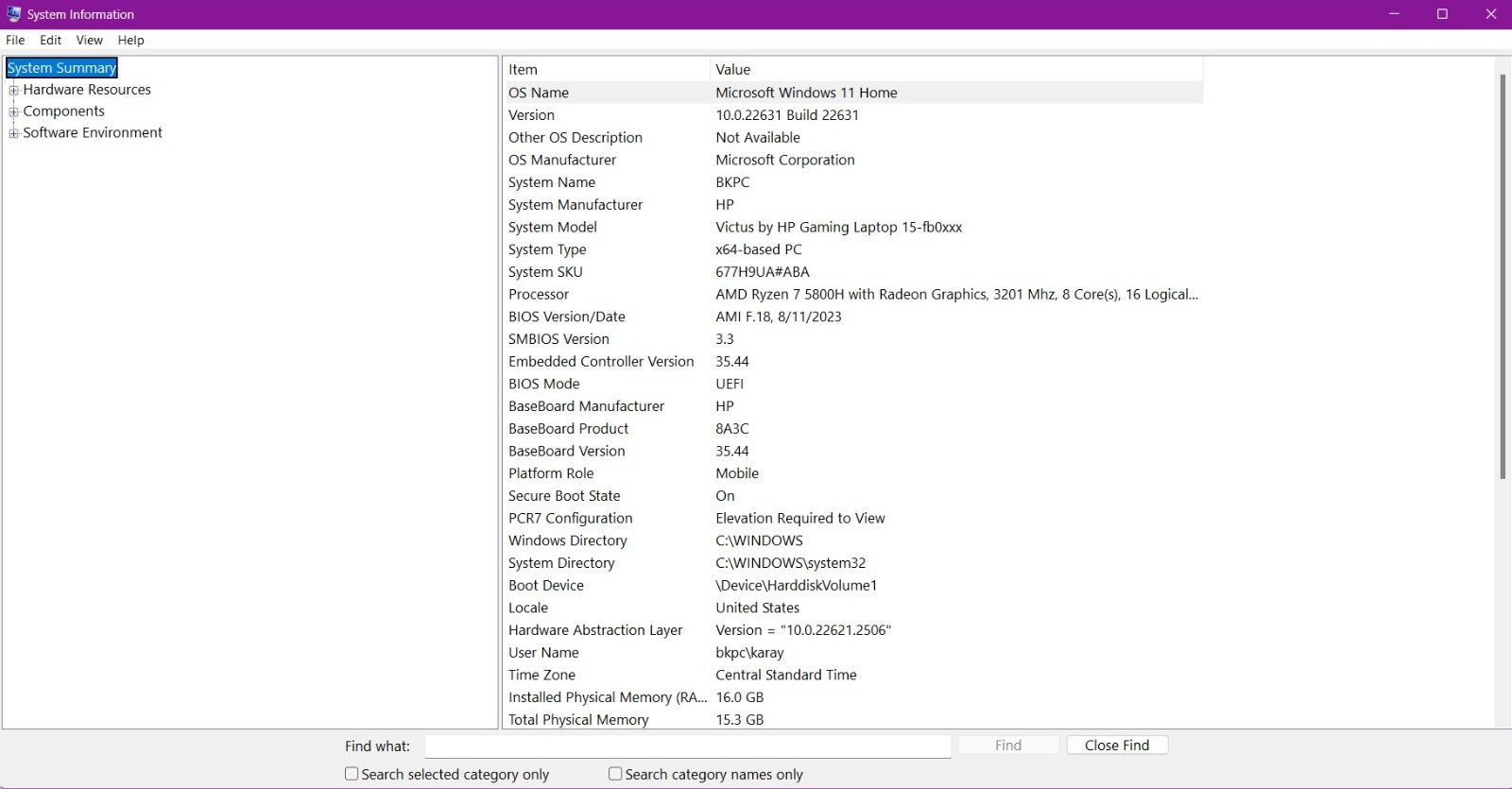1512x789 pixels.
Task: Close the System Information window
Action: point(1490,14)
